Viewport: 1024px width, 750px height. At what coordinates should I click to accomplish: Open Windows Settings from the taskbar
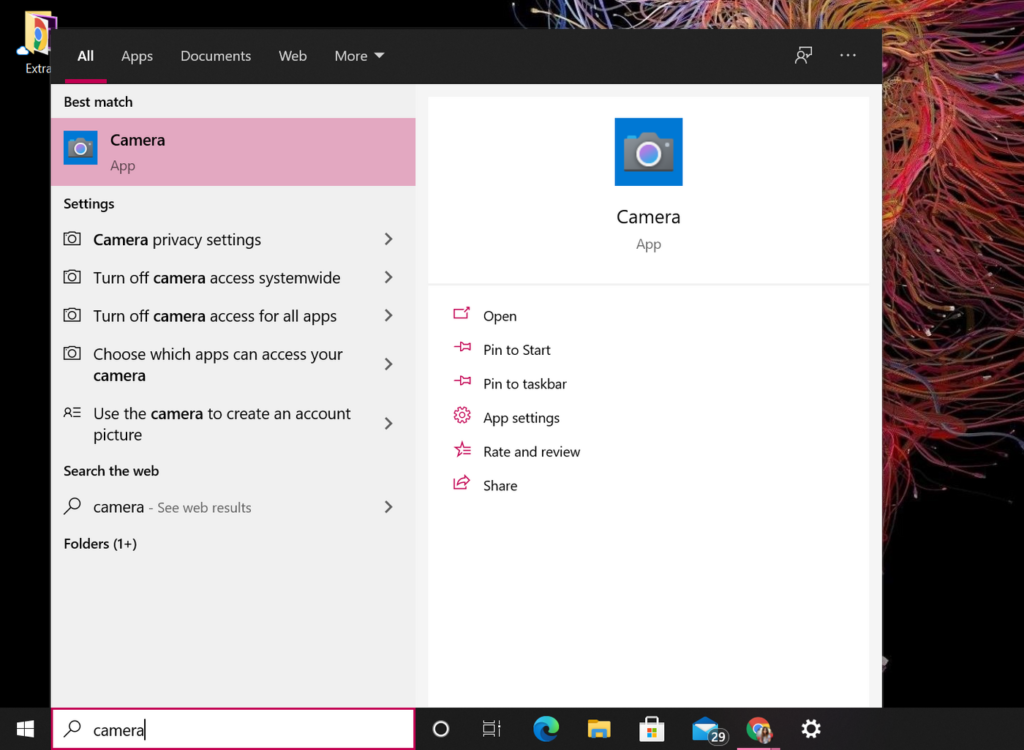[x=811, y=729]
